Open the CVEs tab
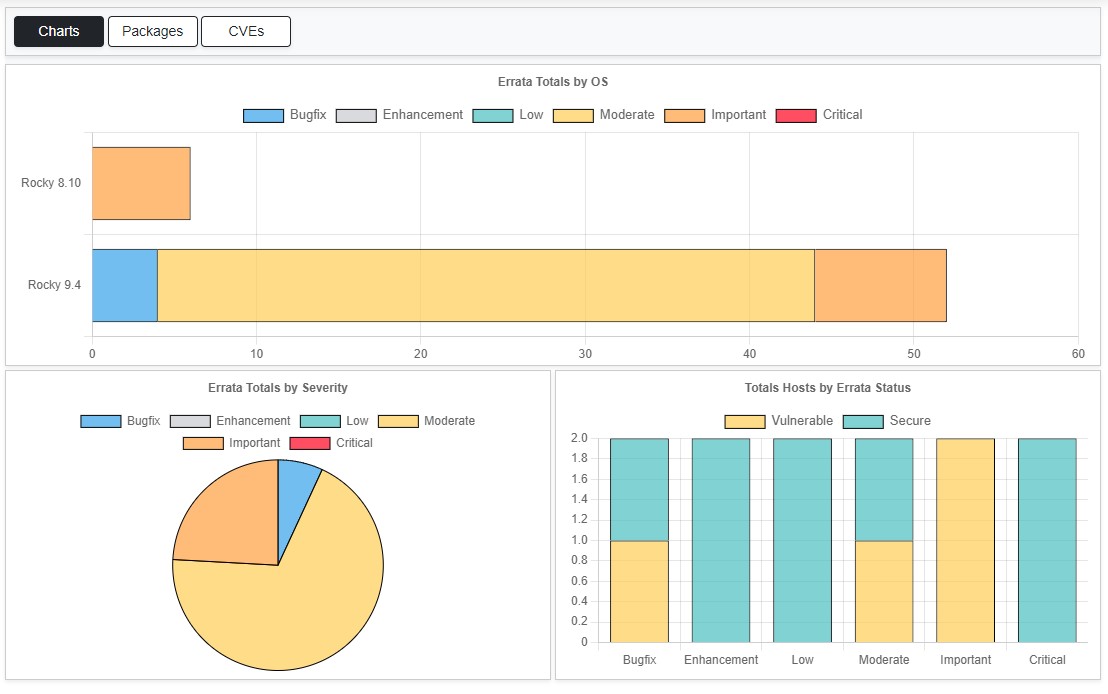This screenshot has width=1108, height=694. tap(246, 31)
